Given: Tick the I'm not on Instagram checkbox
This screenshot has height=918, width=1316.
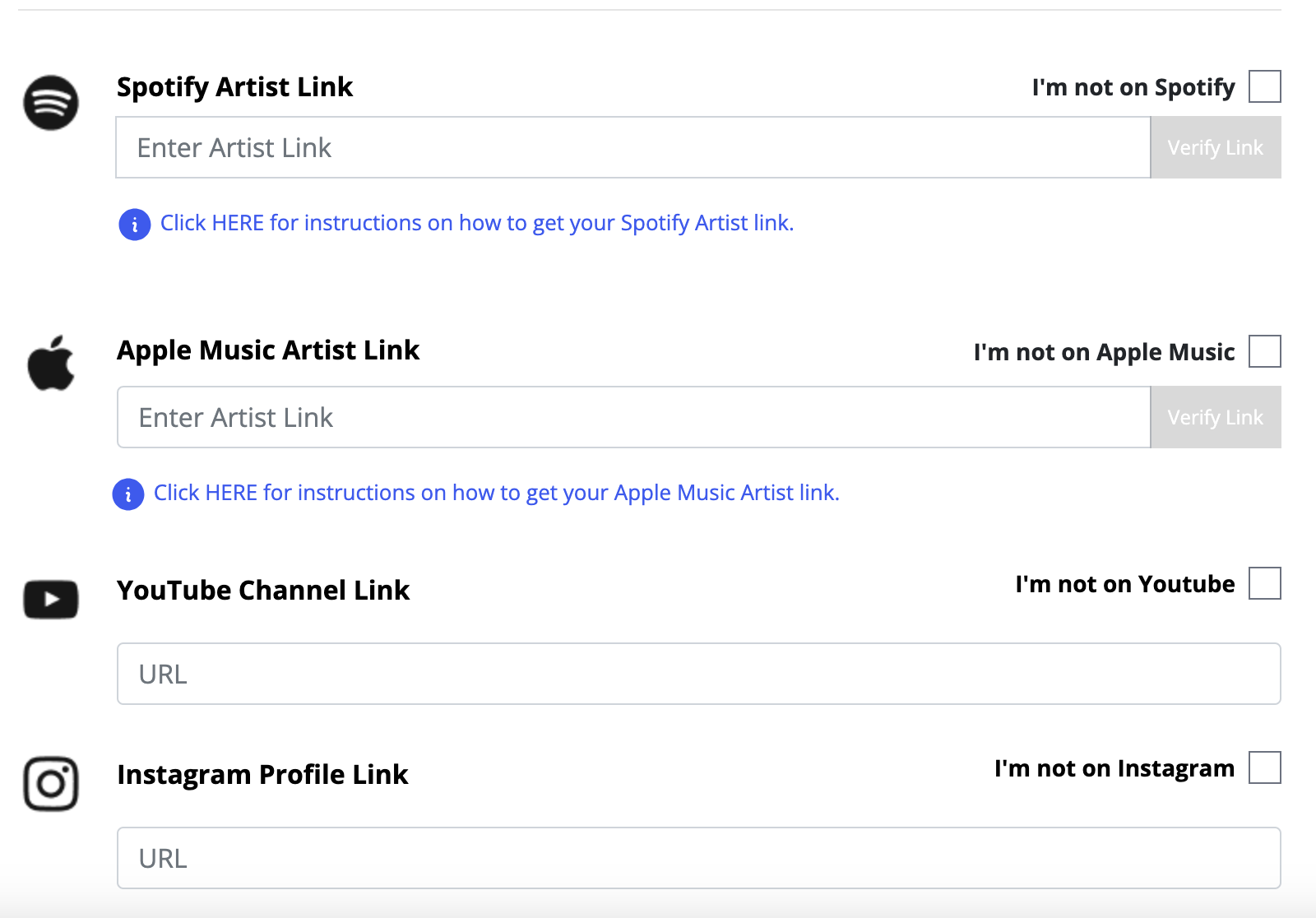Looking at the screenshot, I should click(x=1265, y=767).
